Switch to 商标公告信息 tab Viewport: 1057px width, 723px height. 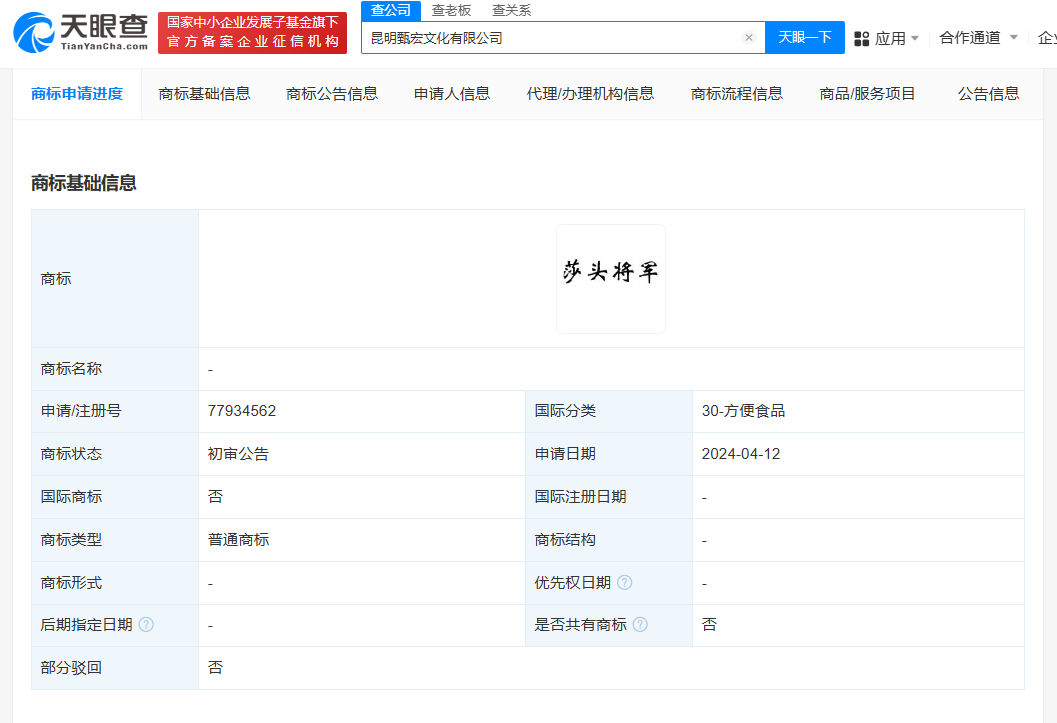pos(331,93)
